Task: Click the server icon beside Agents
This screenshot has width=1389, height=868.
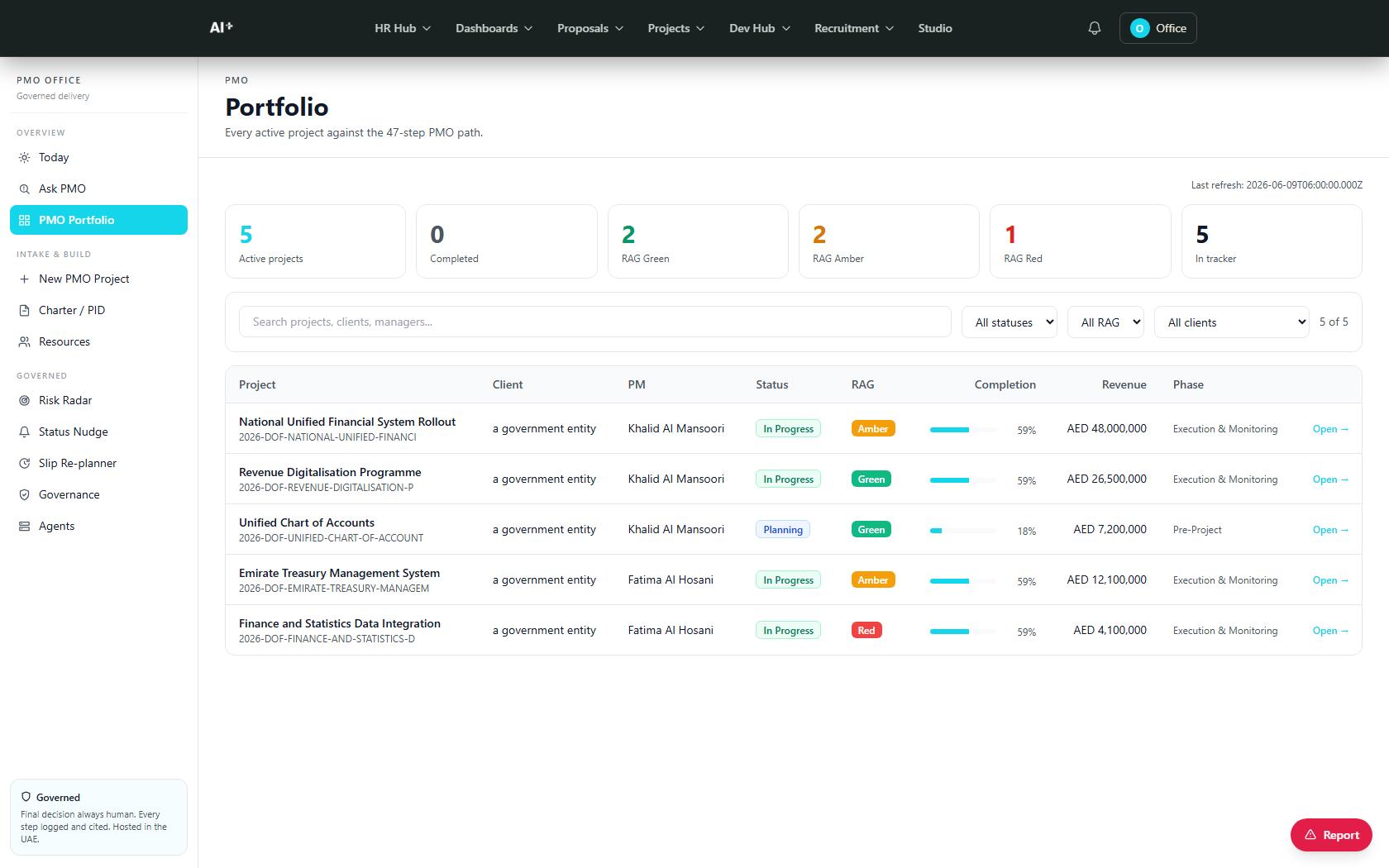Action: point(25,526)
